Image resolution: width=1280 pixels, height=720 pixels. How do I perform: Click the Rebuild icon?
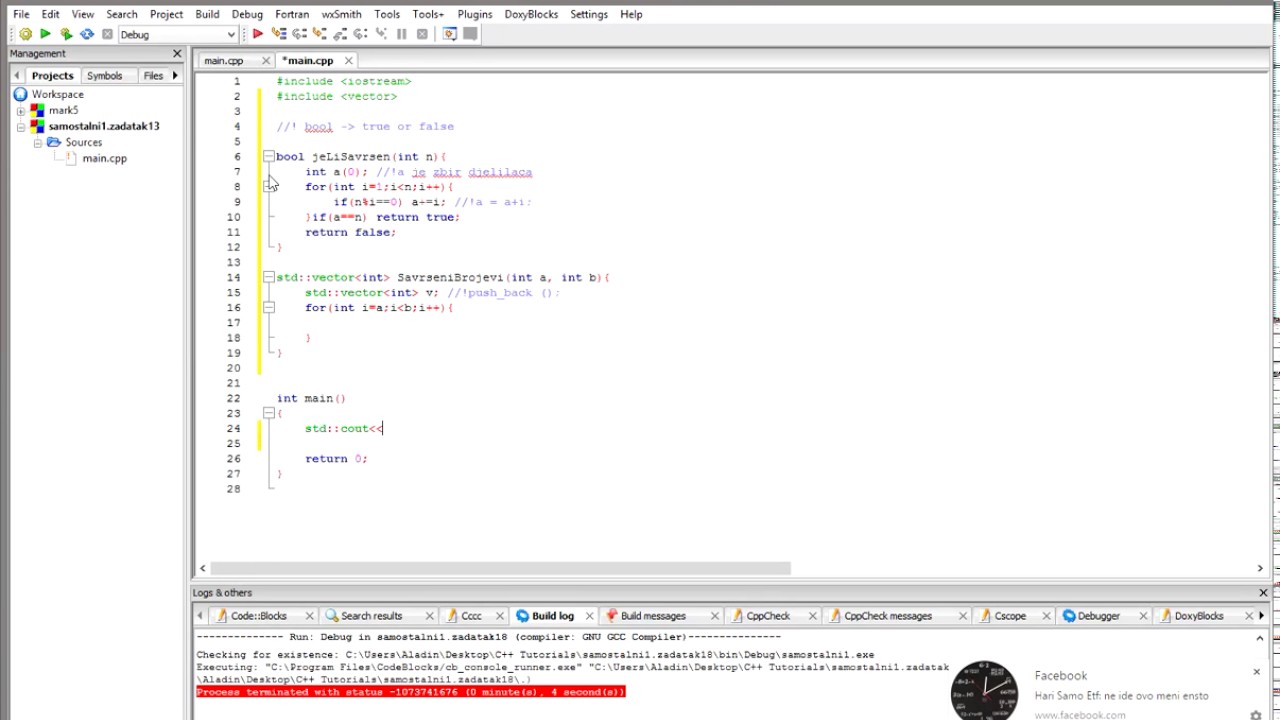tap(87, 34)
